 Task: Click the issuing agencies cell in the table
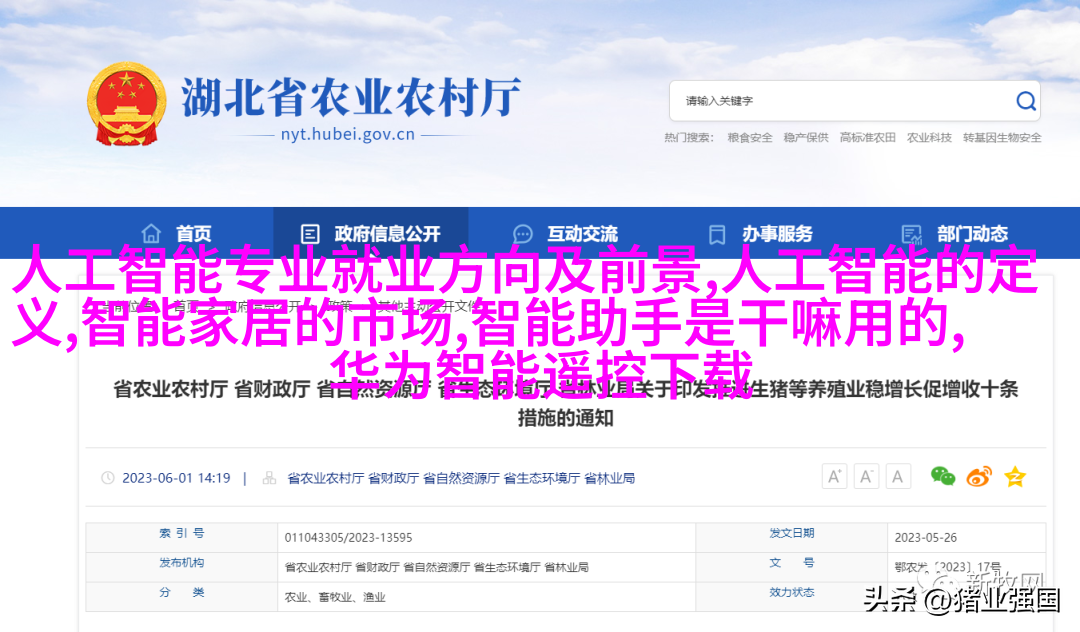437,567
